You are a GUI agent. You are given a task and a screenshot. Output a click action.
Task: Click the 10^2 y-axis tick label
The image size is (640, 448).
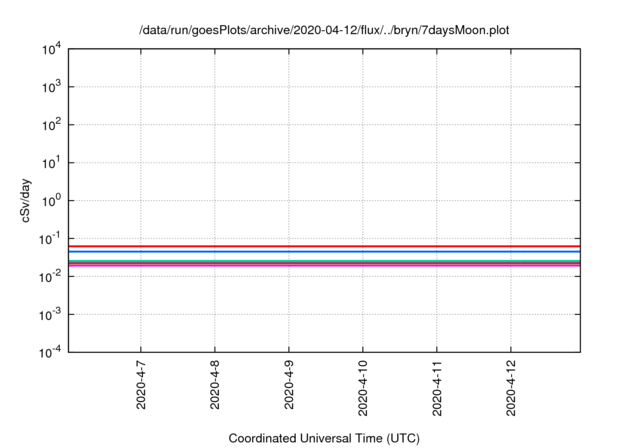(x=51, y=125)
